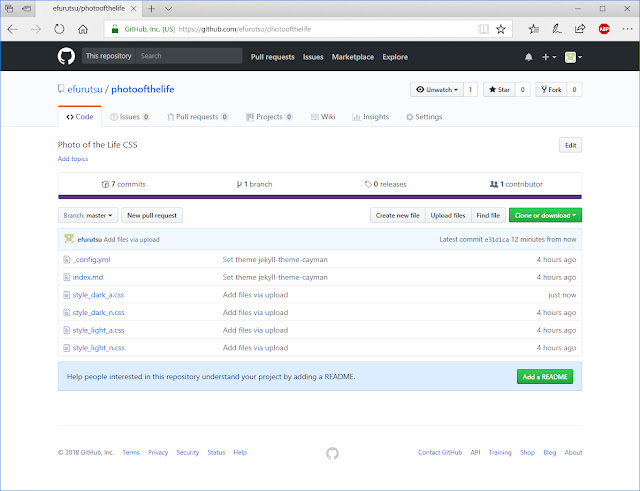Screen dimensions: 640x491
Task: Open Explore in top navigation
Action: [395, 57]
